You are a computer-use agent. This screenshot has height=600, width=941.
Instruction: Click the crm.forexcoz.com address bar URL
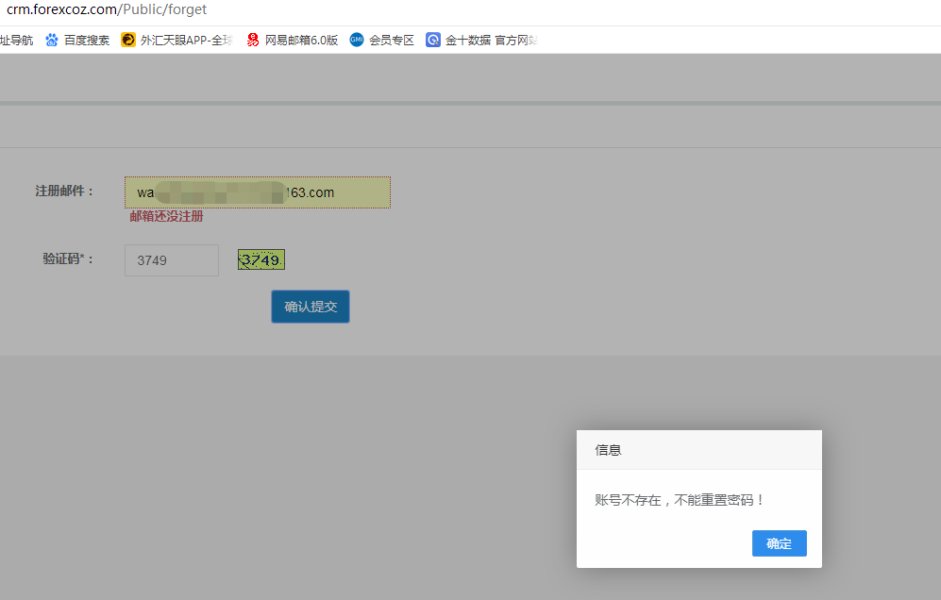[x=106, y=10]
